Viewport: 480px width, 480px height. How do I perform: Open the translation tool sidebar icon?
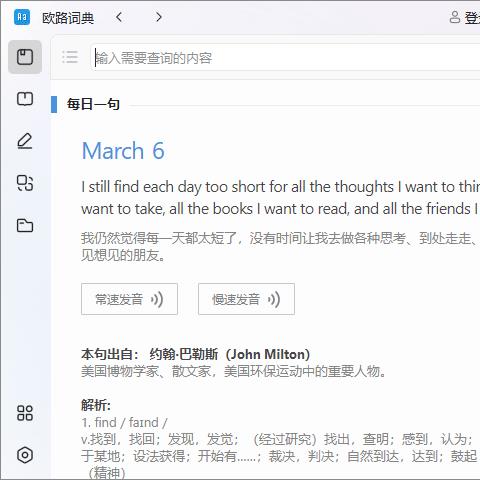coord(25,183)
